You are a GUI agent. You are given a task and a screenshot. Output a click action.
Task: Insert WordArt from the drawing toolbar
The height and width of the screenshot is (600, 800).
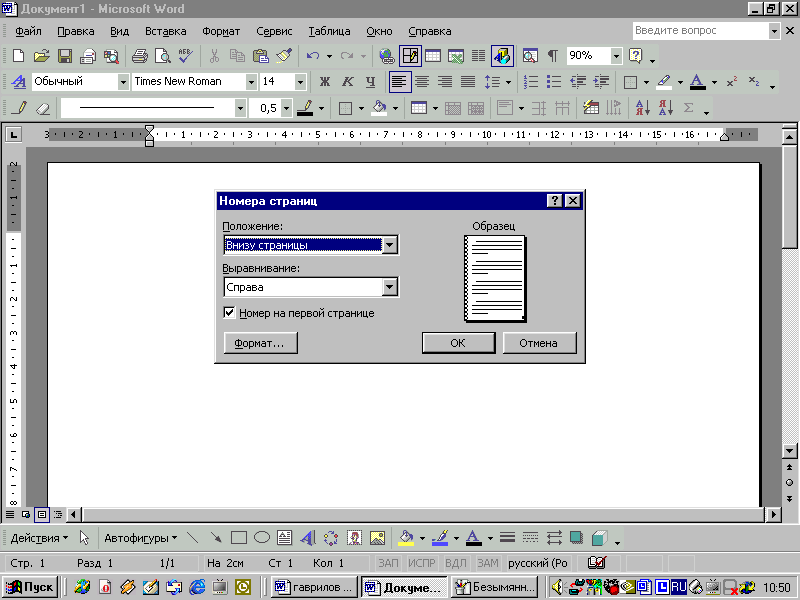[x=308, y=538]
